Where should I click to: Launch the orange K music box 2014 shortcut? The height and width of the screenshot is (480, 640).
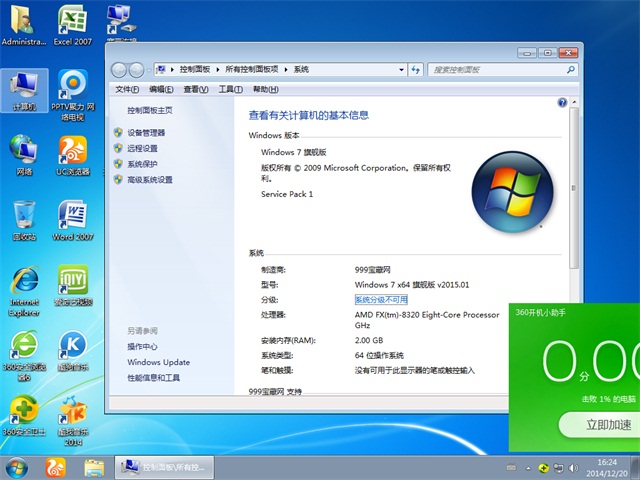click(x=73, y=420)
